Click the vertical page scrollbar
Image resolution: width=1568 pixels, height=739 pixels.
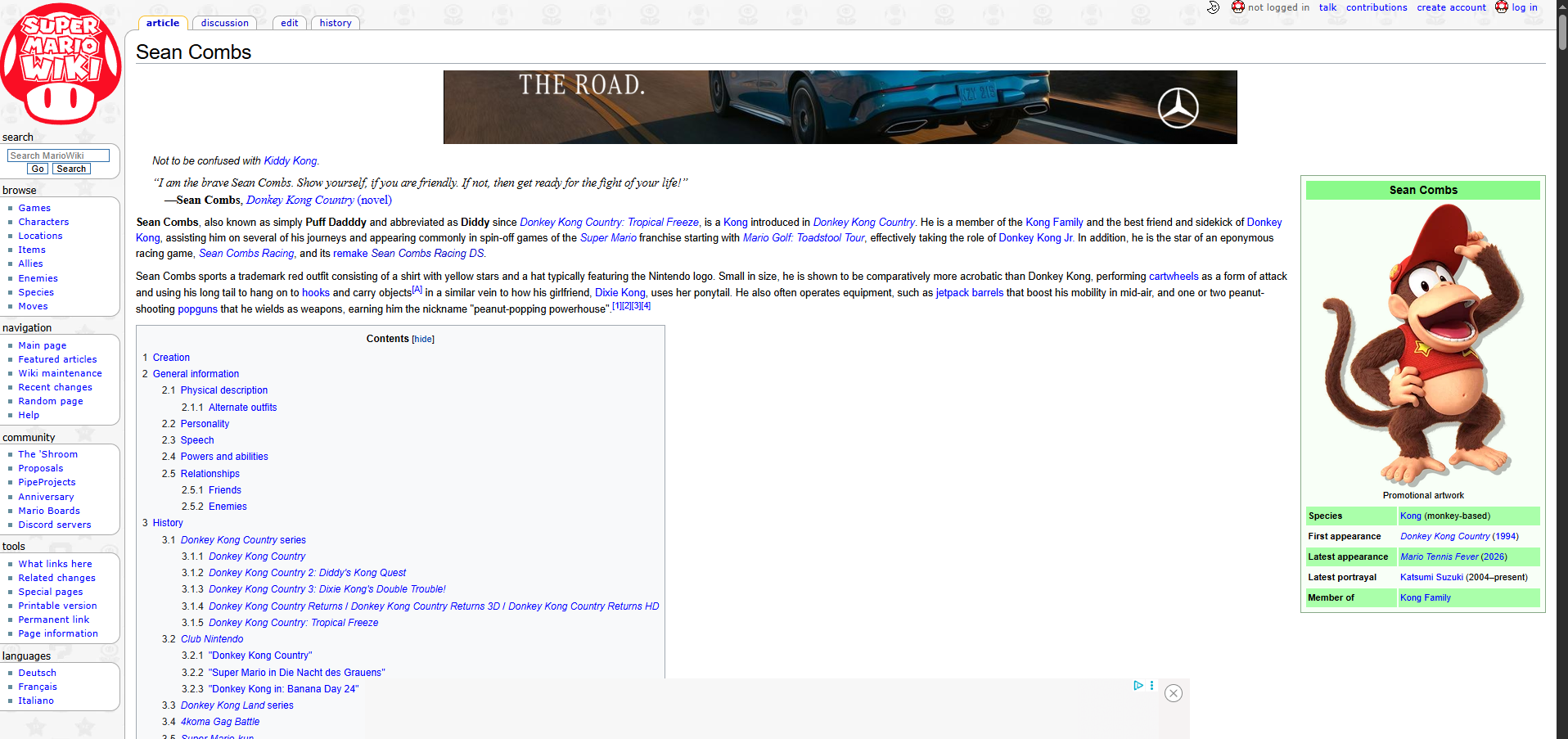point(1562,33)
